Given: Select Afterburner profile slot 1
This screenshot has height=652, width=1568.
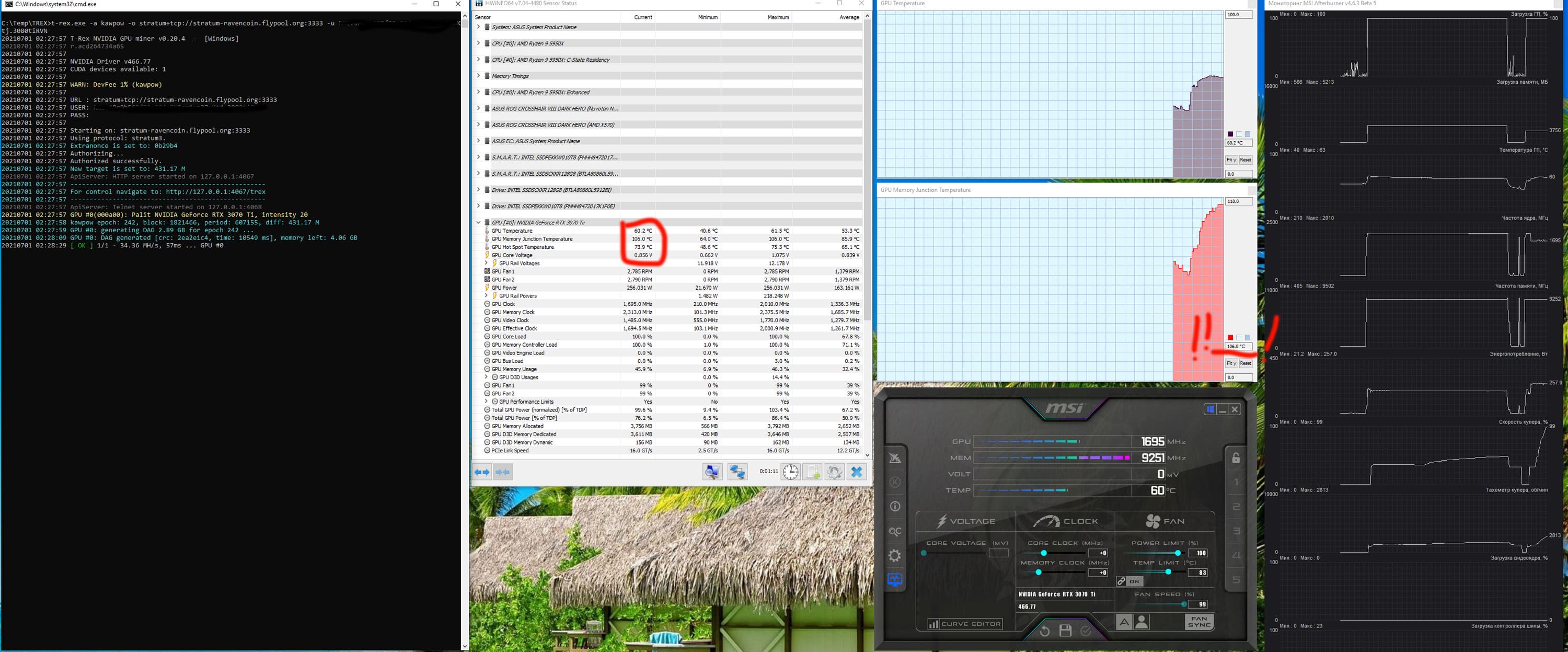Looking at the screenshot, I should (1236, 482).
